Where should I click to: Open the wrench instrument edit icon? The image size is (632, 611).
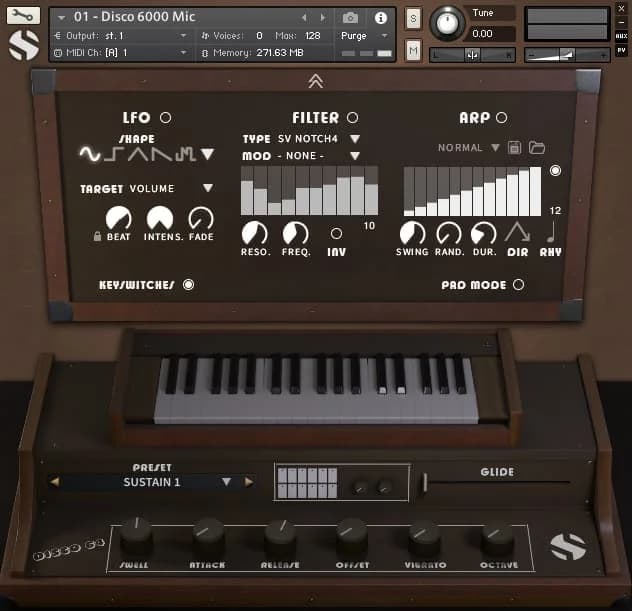(24, 16)
